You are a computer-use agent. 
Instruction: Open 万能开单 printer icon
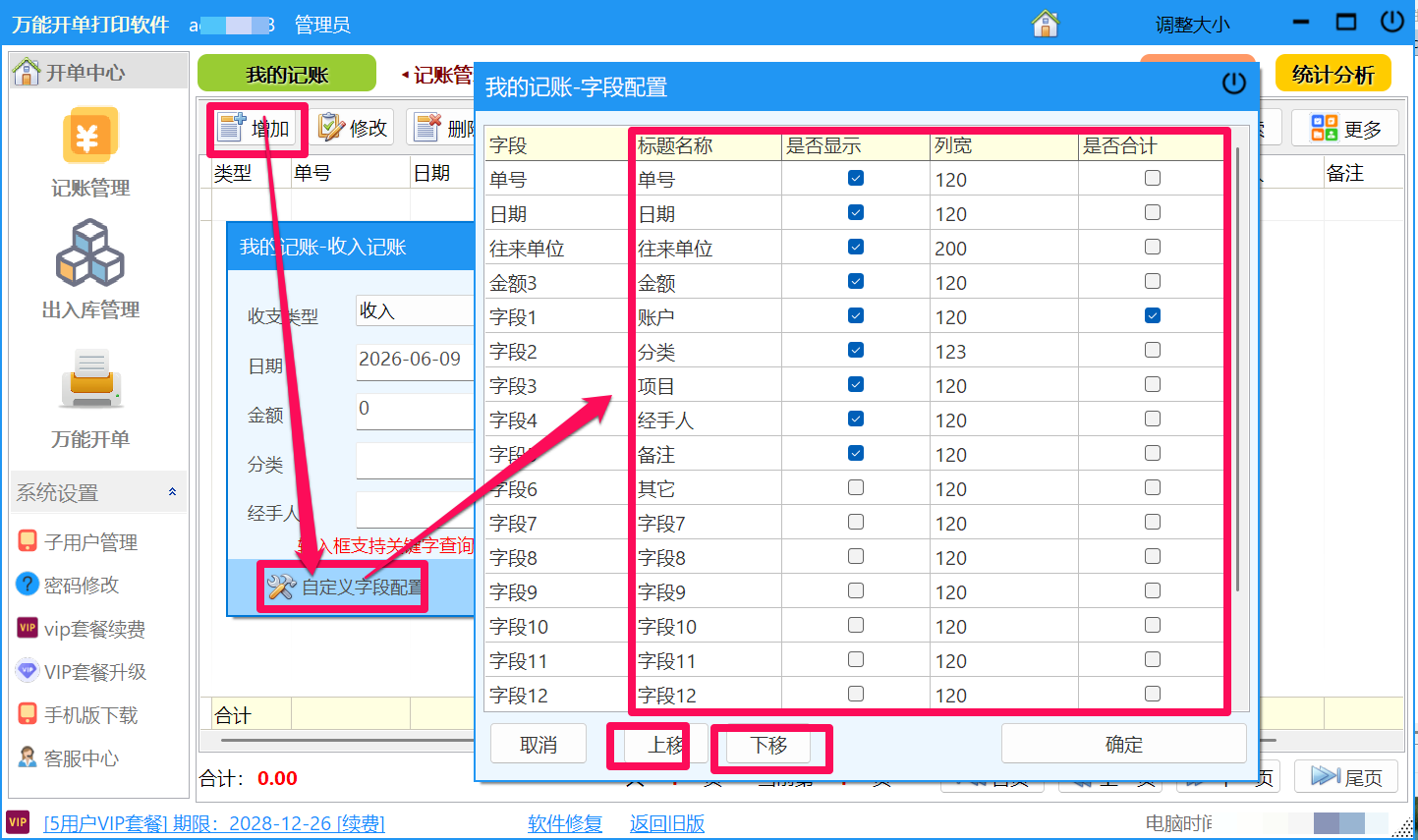pos(90,379)
